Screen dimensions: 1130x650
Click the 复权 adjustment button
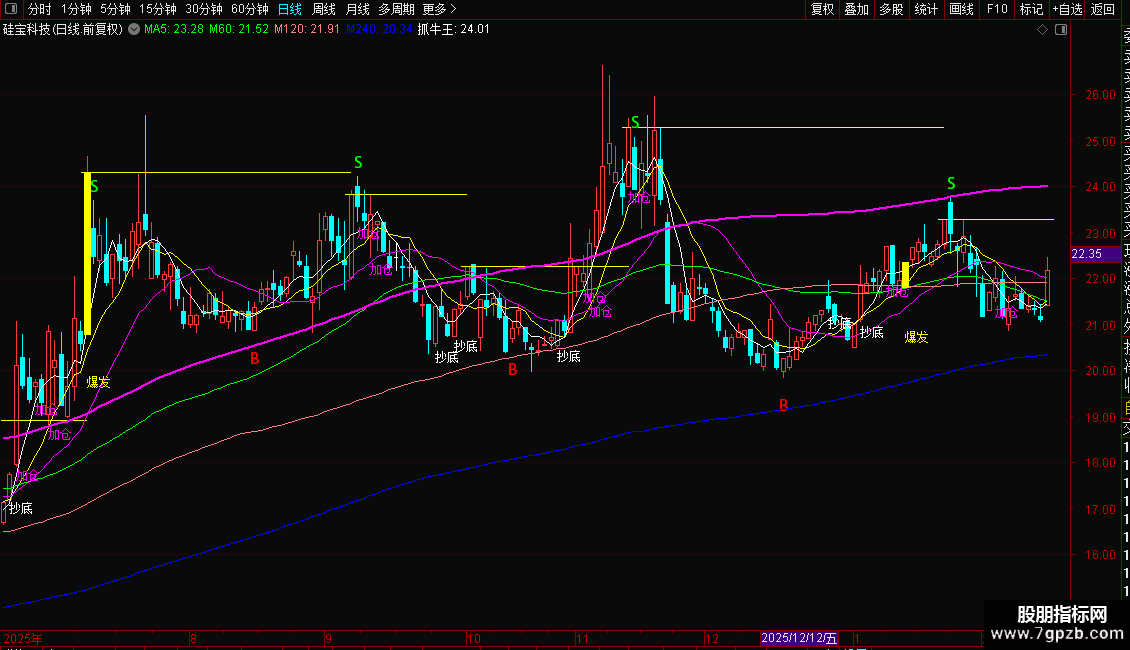(x=822, y=9)
